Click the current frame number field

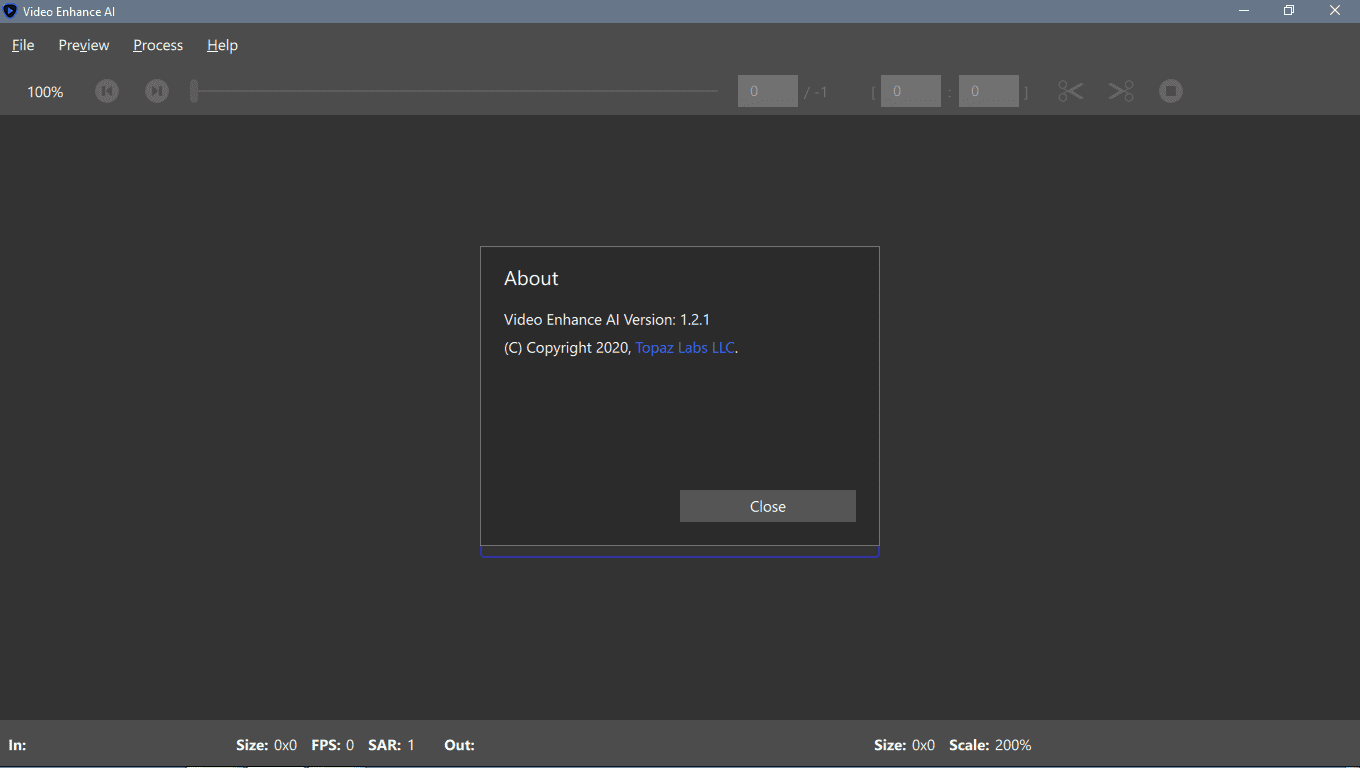click(x=768, y=91)
